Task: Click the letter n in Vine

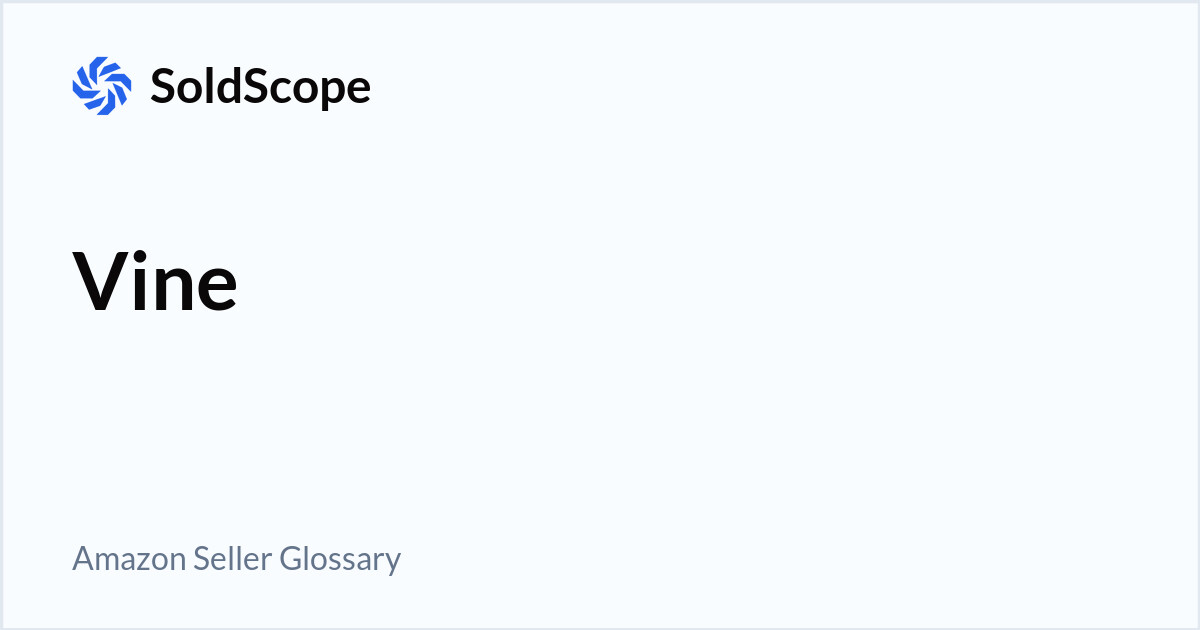Action: pyautogui.click(x=171, y=286)
